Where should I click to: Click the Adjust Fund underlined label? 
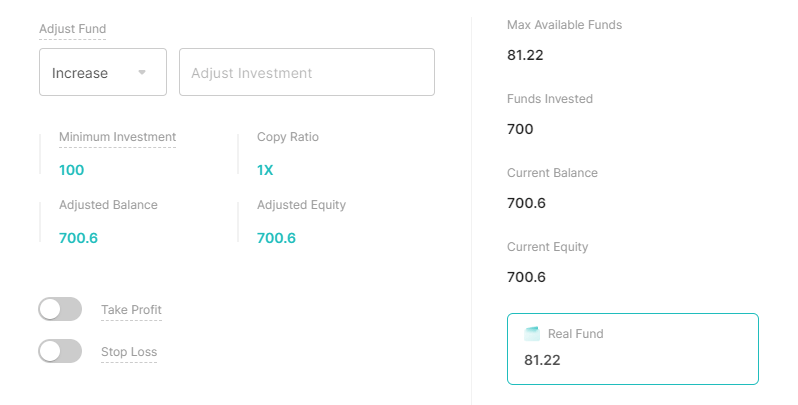(73, 29)
